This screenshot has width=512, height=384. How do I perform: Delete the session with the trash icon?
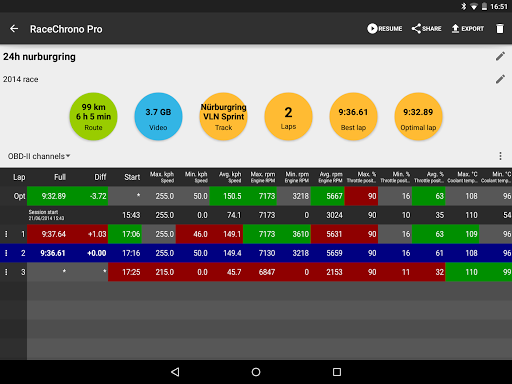coord(500,29)
